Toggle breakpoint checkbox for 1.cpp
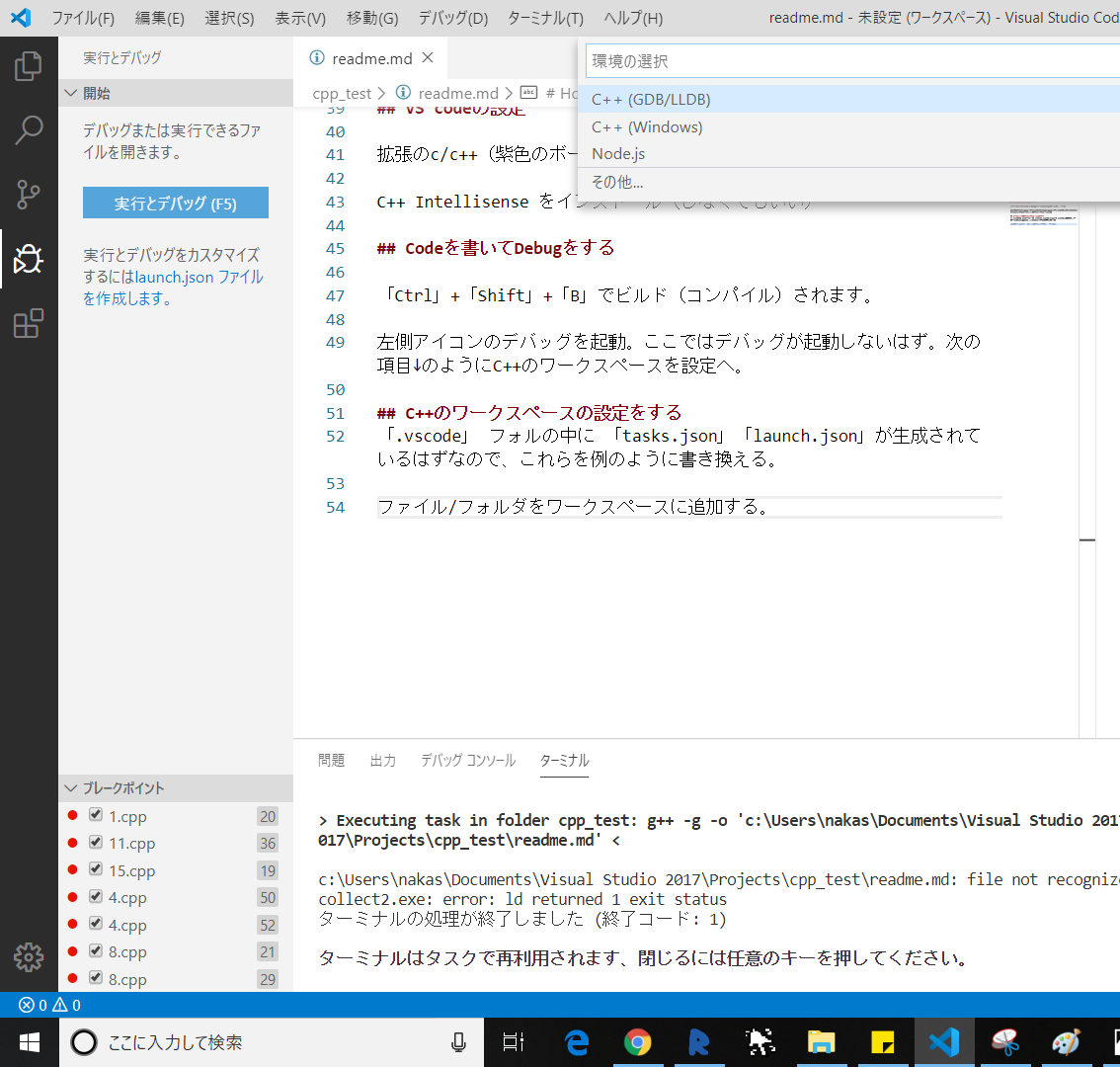 (x=96, y=815)
